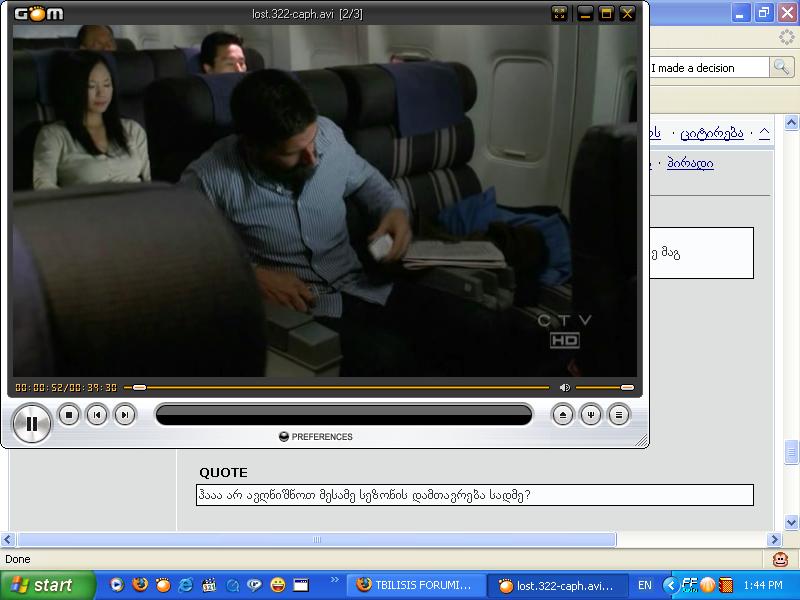Screen dimensions: 800x600
Task: Show the GOM Player playlist
Action: tap(619, 415)
